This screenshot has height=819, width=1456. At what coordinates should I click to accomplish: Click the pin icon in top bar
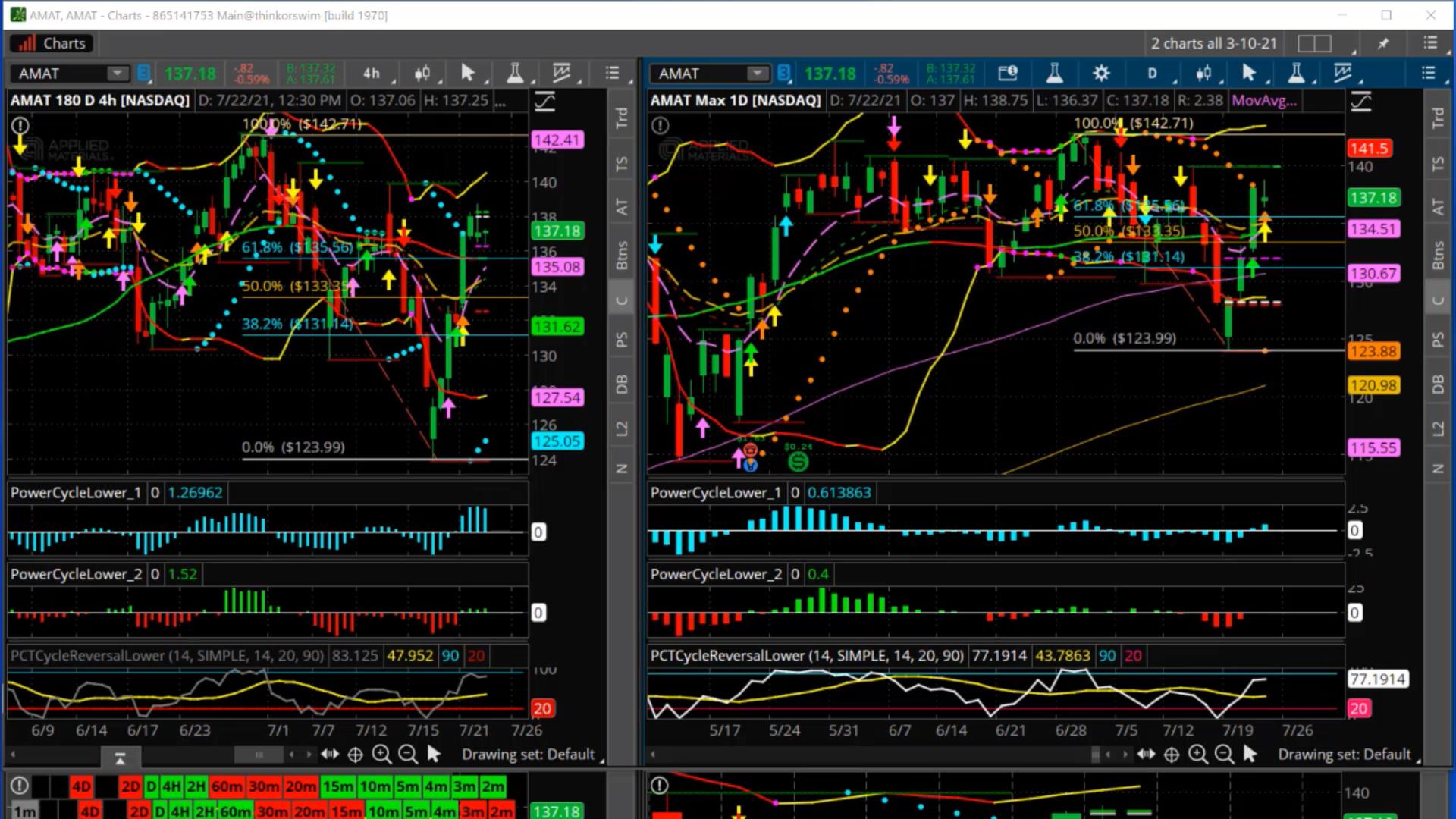point(1383,44)
